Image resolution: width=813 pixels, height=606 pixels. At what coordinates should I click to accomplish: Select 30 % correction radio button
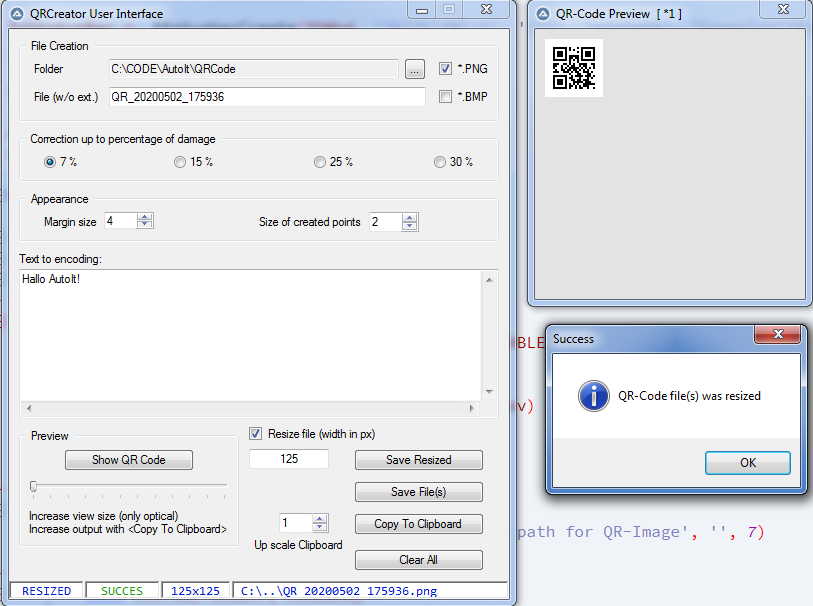(440, 162)
